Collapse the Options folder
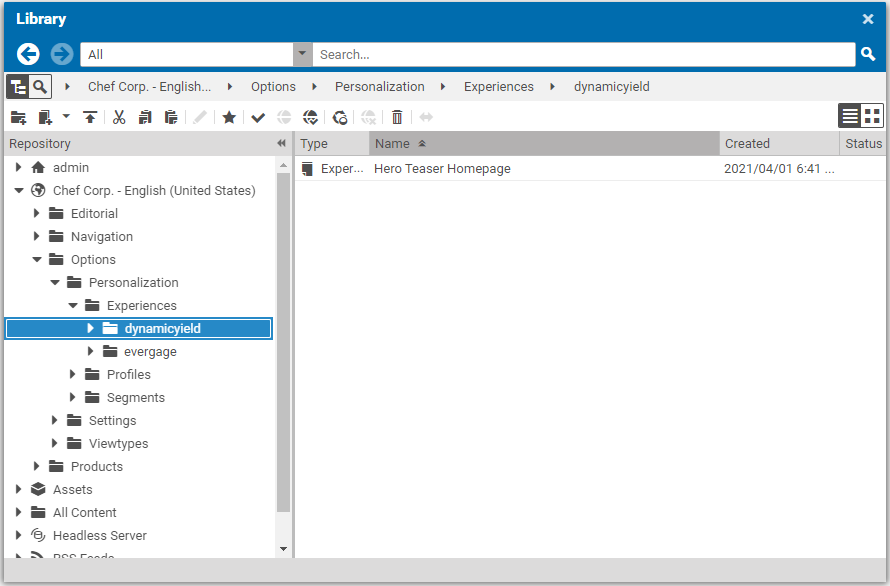 (x=37, y=259)
